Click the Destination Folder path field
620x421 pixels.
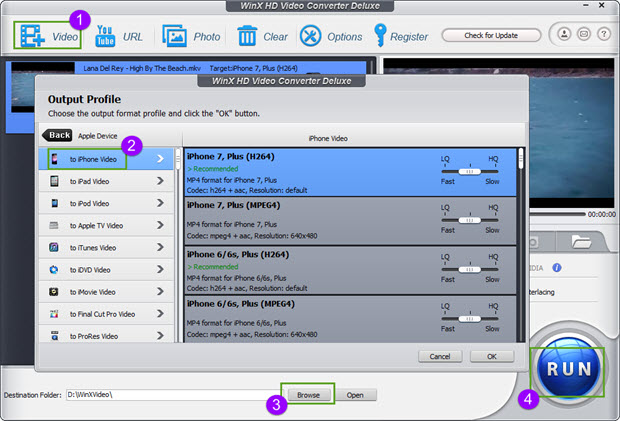pos(174,395)
